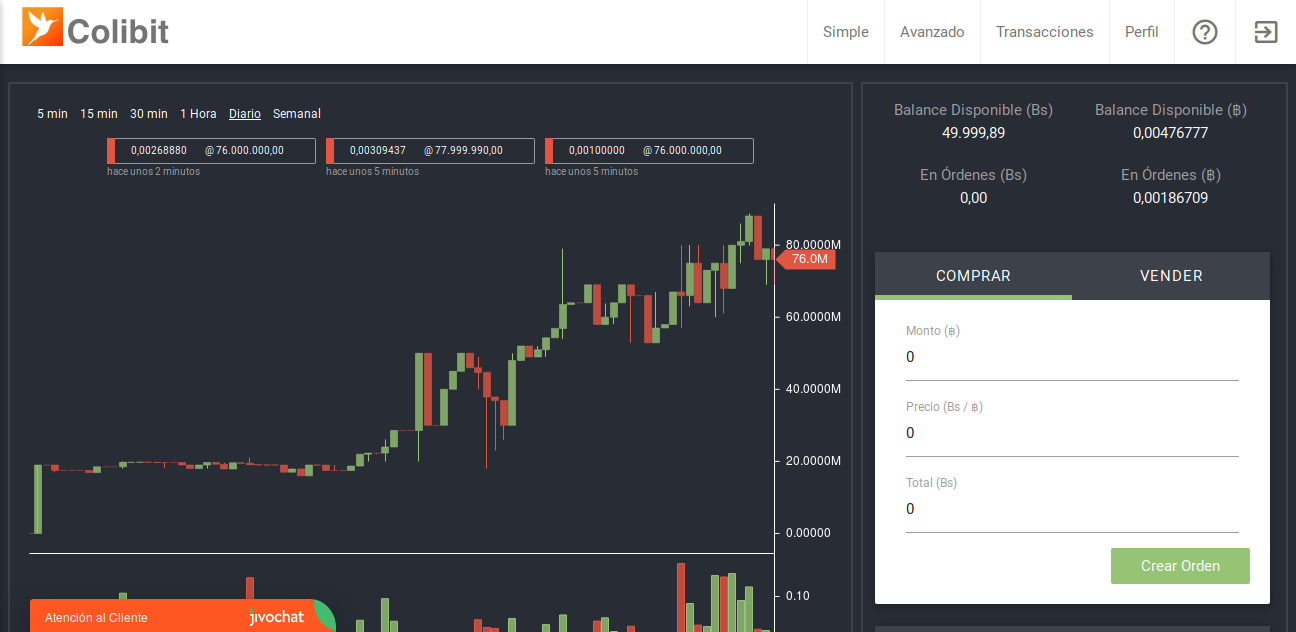Select the COMPRAR tab
Viewport: 1296px width, 632px height.
972,276
